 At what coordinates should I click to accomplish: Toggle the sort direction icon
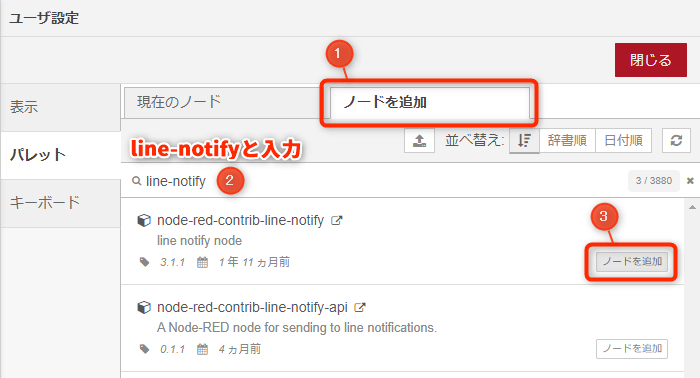pyautogui.click(x=525, y=141)
